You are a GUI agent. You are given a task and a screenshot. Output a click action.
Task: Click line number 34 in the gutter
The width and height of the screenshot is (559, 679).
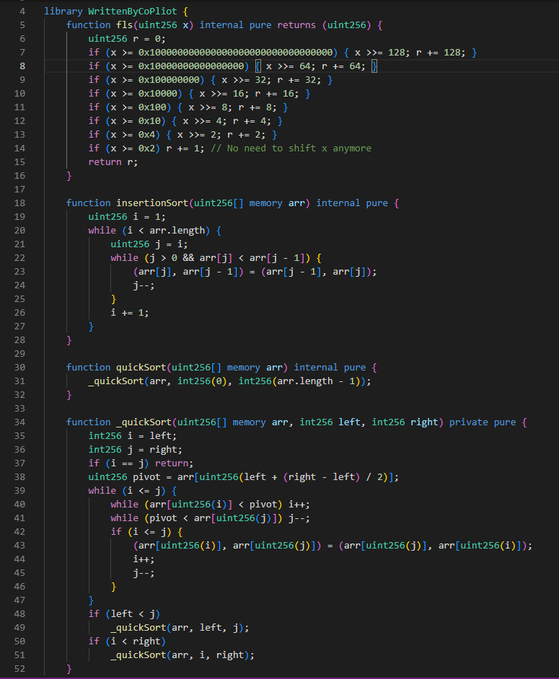coord(19,422)
